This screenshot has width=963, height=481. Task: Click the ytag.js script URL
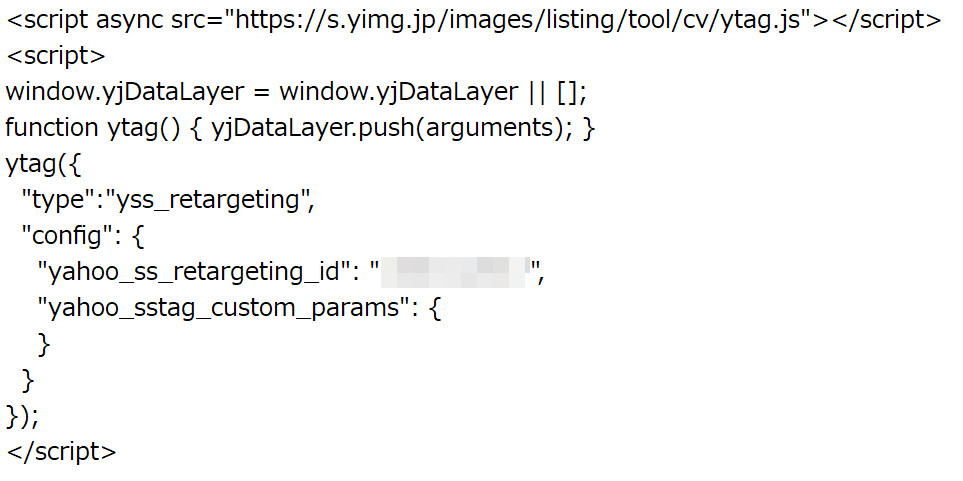tap(517, 21)
